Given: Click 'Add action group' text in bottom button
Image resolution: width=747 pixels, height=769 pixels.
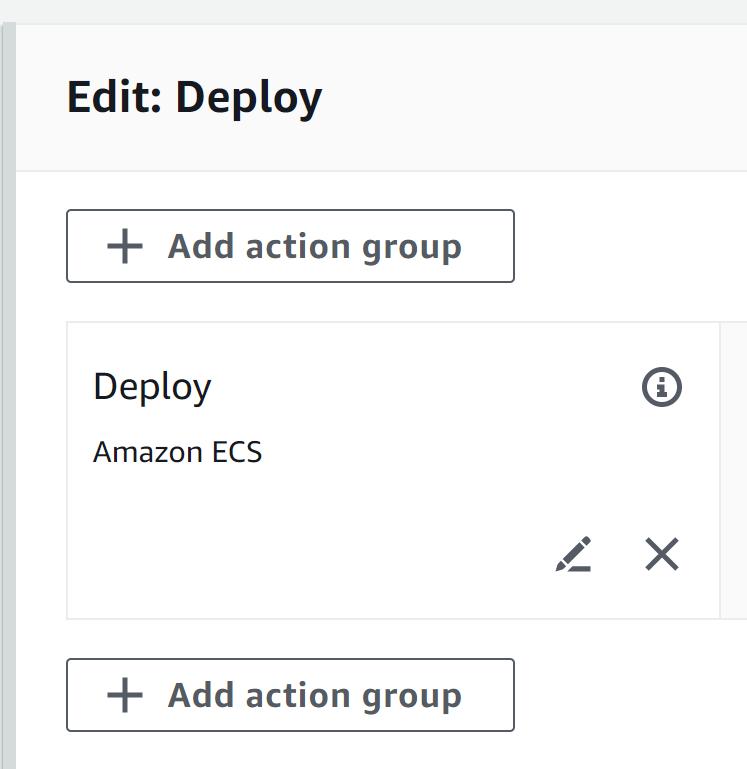Looking at the screenshot, I should [314, 695].
